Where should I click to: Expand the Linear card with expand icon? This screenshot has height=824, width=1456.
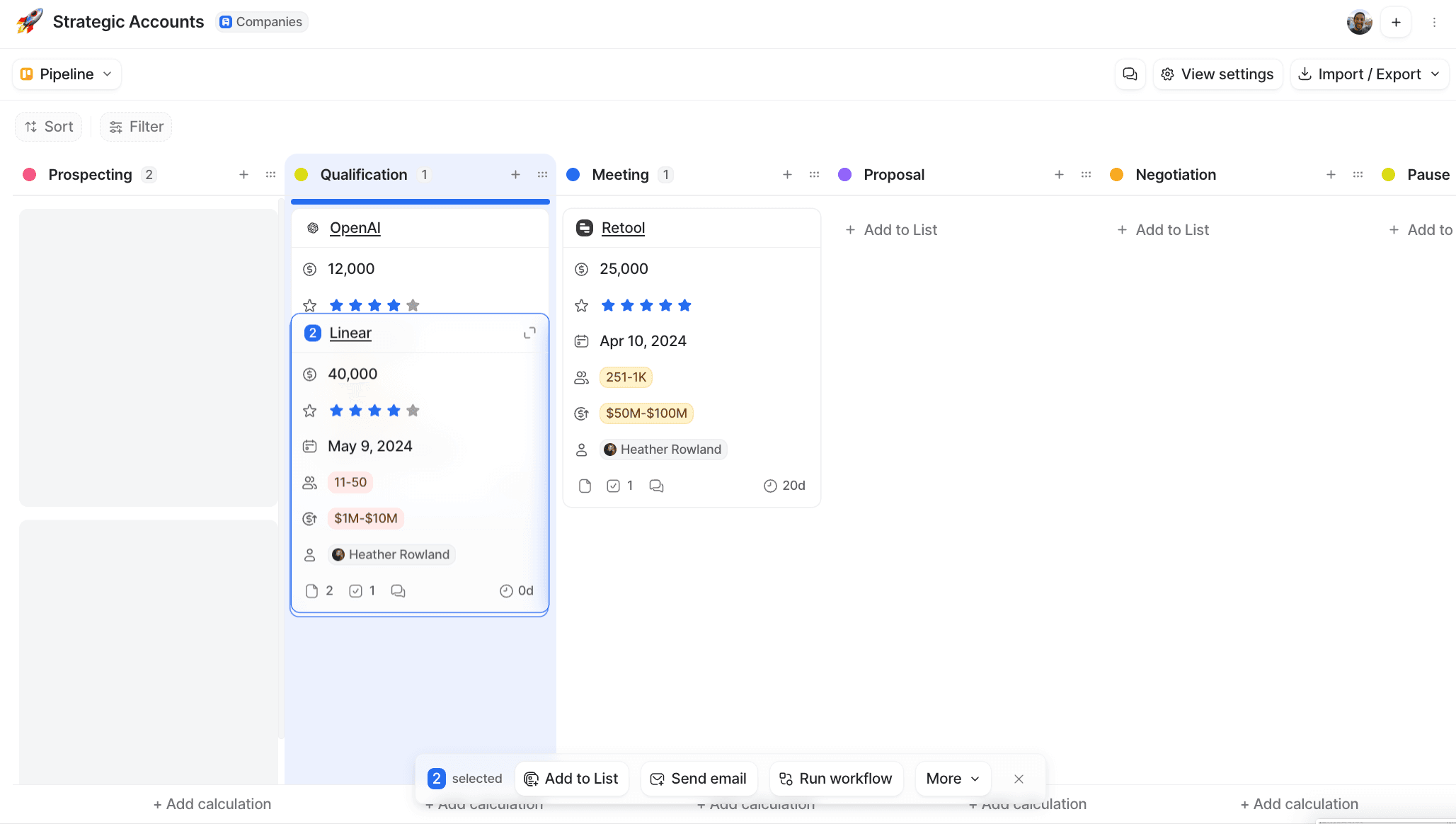529,333
